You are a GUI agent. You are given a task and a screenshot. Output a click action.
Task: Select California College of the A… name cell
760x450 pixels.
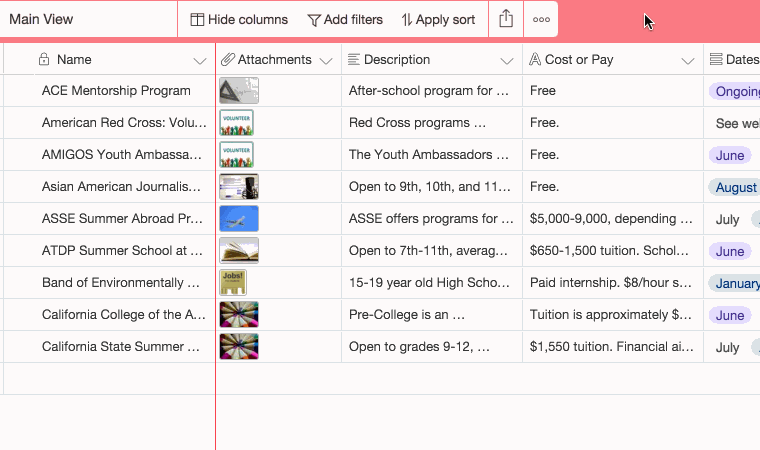110,315
